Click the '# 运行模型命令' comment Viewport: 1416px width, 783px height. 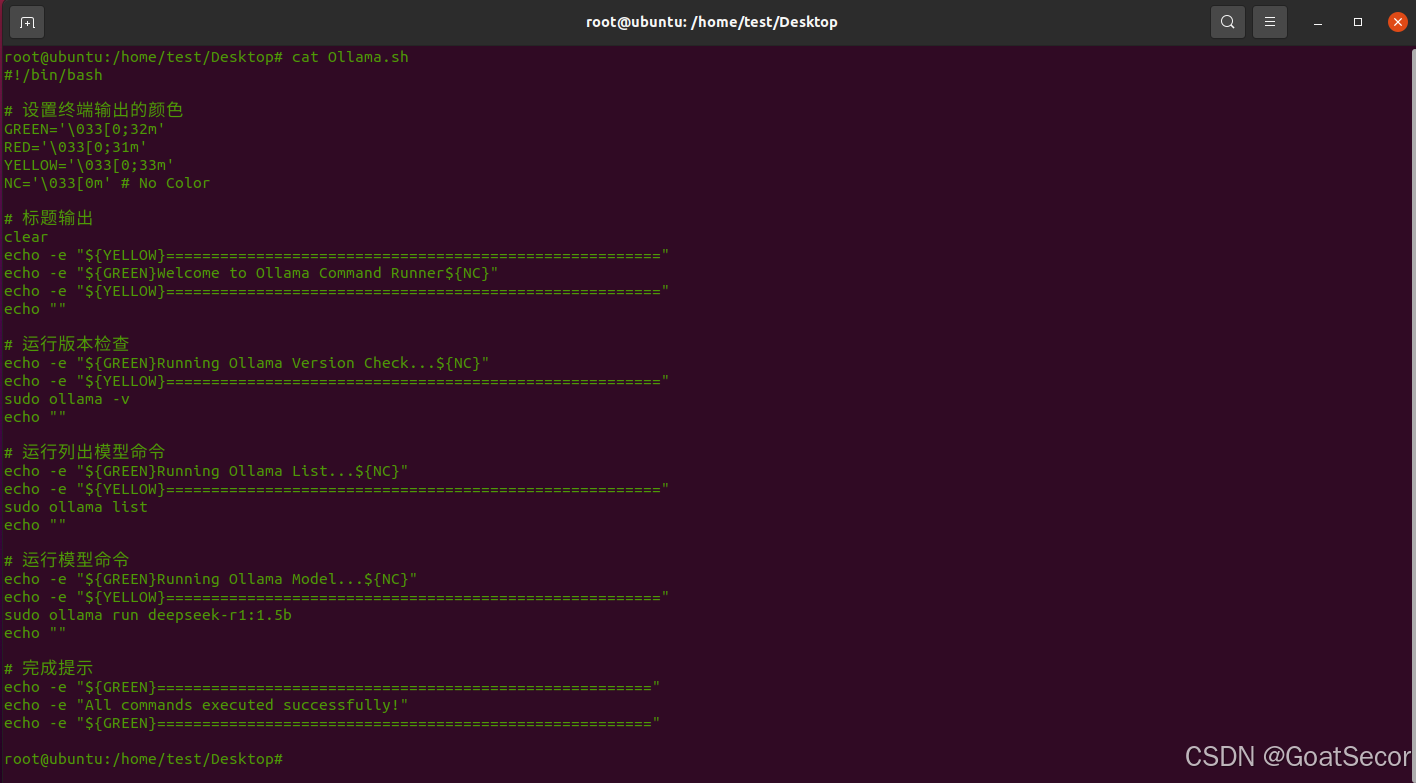(67, 560)
